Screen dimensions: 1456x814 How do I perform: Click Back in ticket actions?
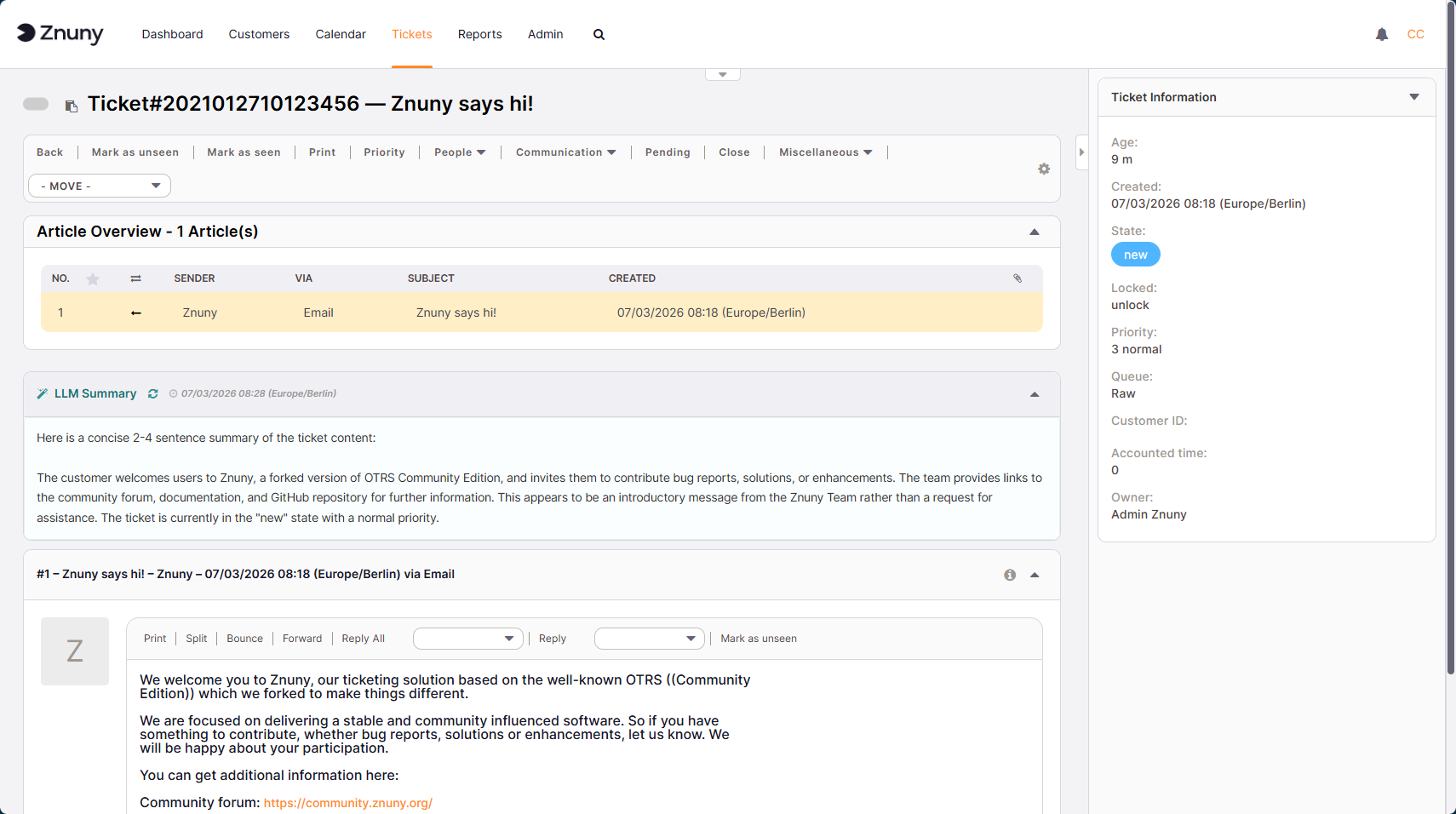[x=50, y=152]
